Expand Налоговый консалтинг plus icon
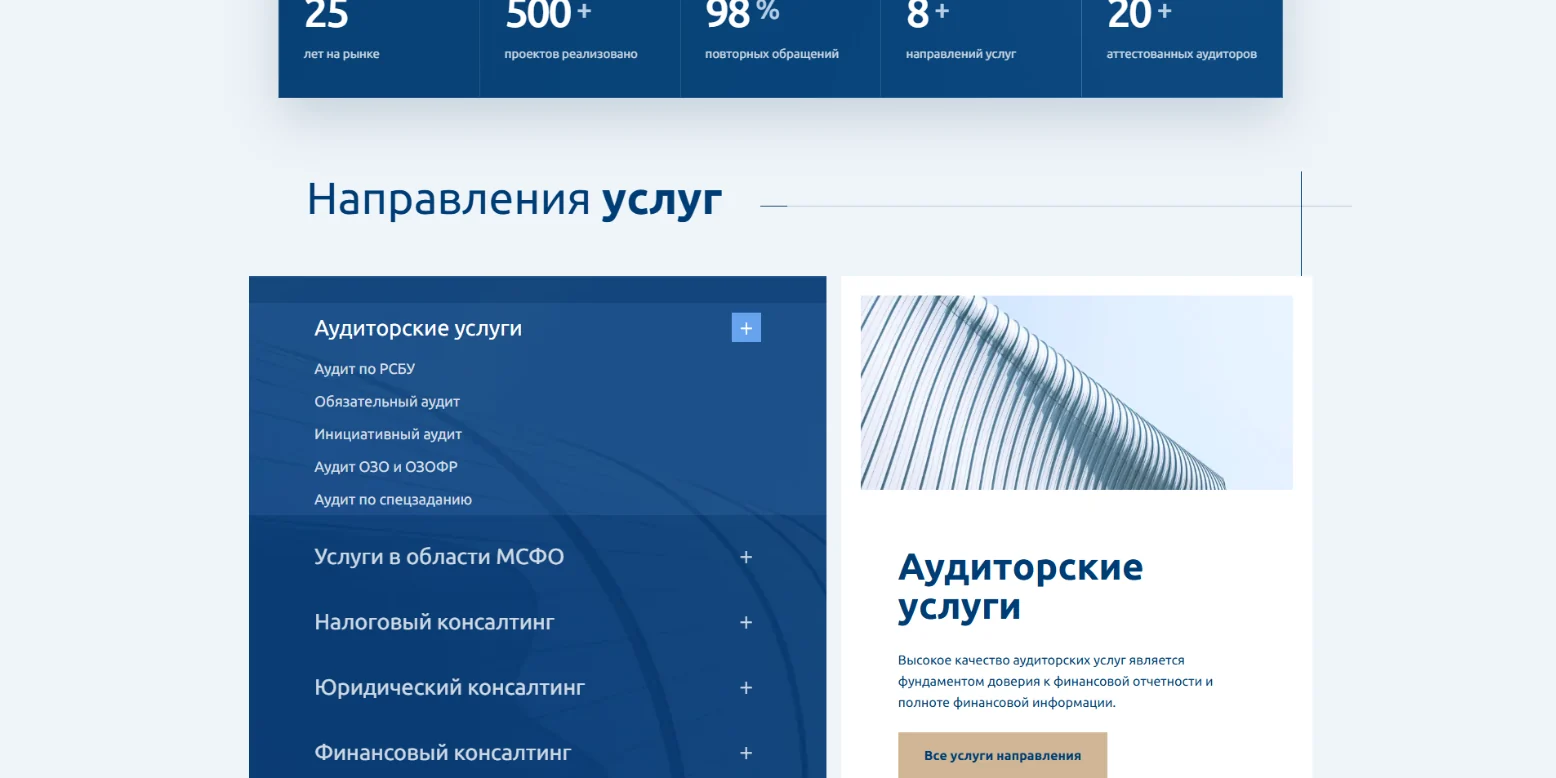 [x=746, y=622]
